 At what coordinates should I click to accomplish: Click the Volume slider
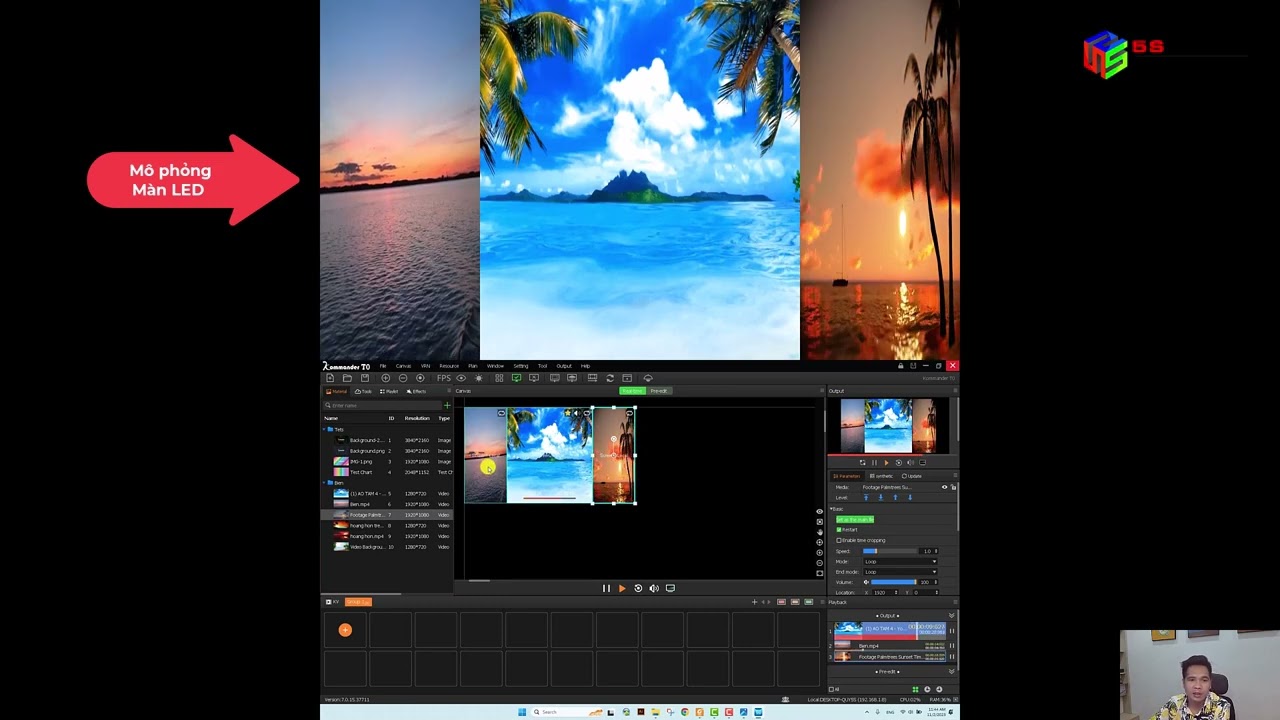pos(893,582)
